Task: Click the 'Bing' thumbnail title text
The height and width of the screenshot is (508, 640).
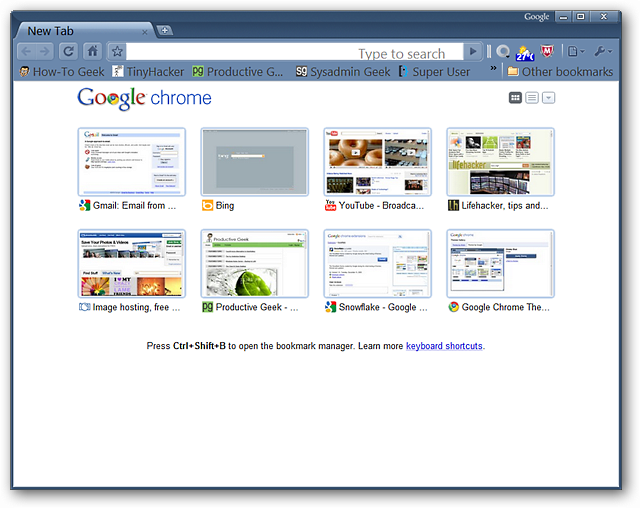Action: pos(224,206)
